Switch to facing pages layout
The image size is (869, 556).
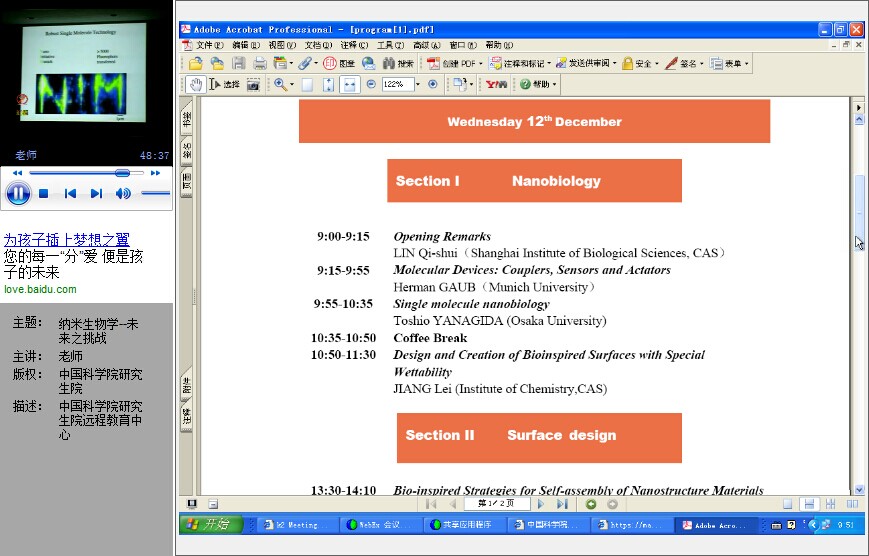pyautogui.click(x=852, y=504)
